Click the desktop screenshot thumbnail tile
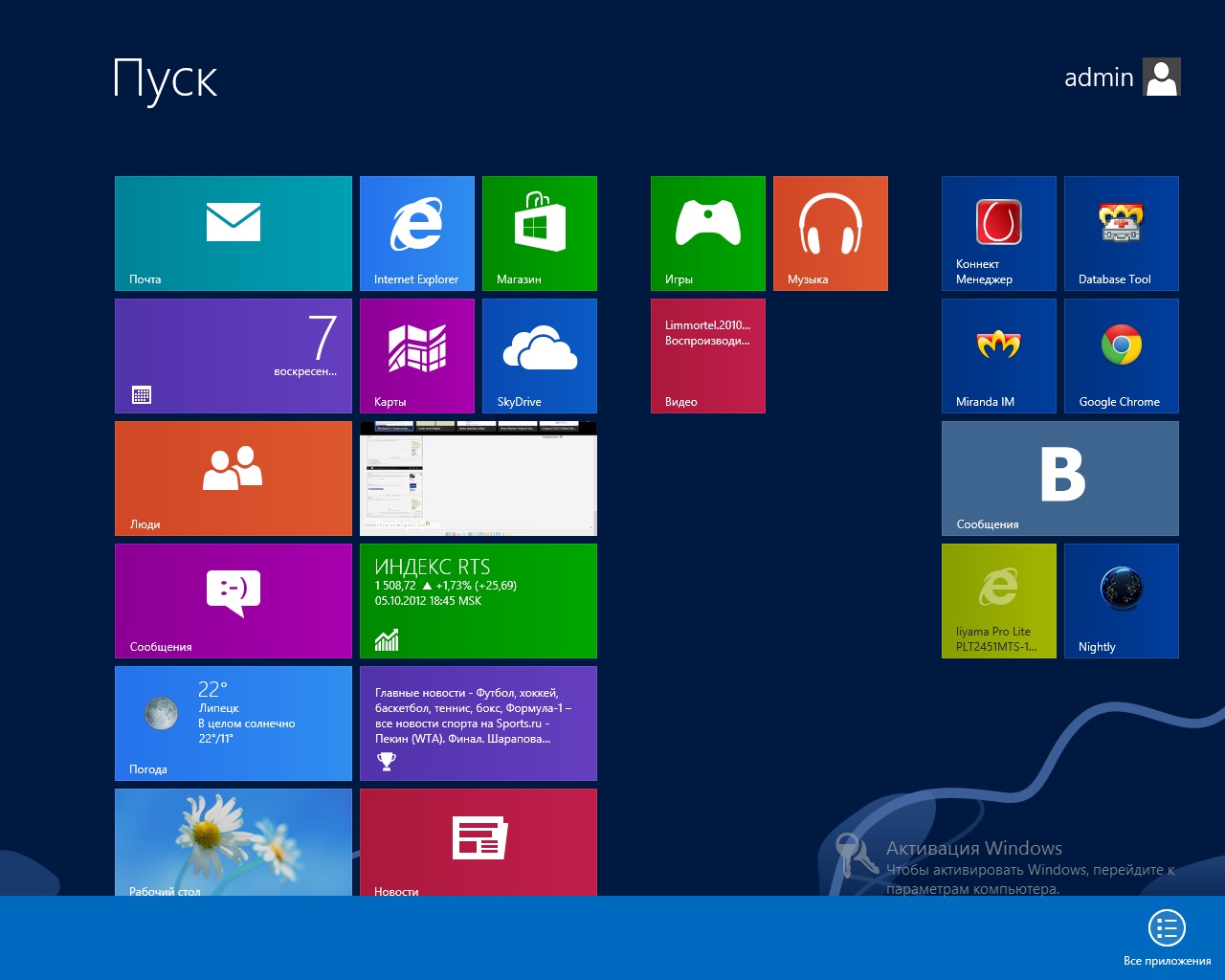Viewport: 1225px width, 980px height. pos(478,478)
